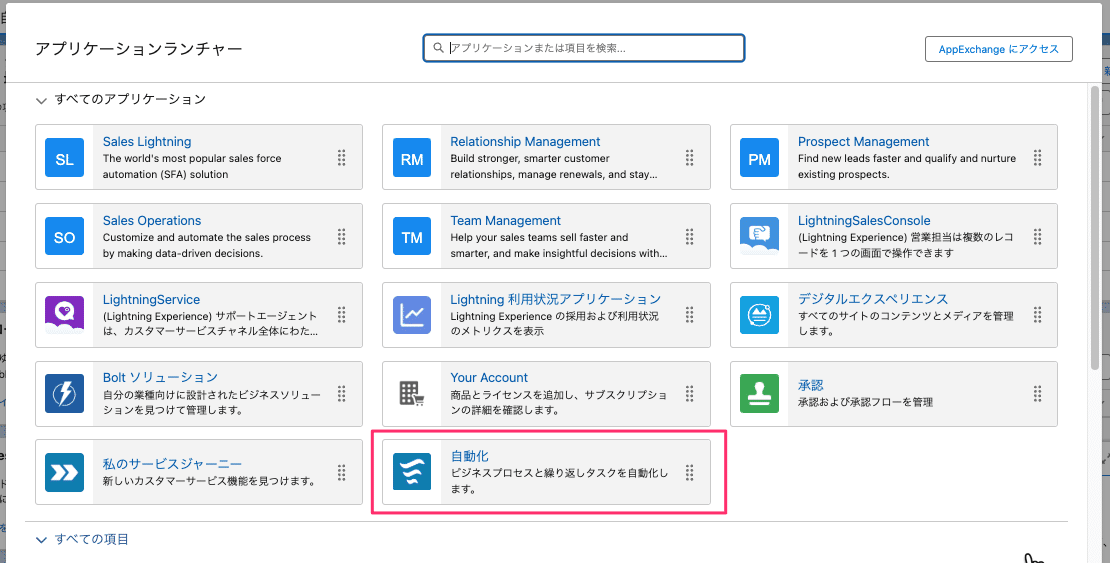Screen dimensions: 1110x563
Task: Open AppExchange にアクセス button
Action: click(998, 49)
